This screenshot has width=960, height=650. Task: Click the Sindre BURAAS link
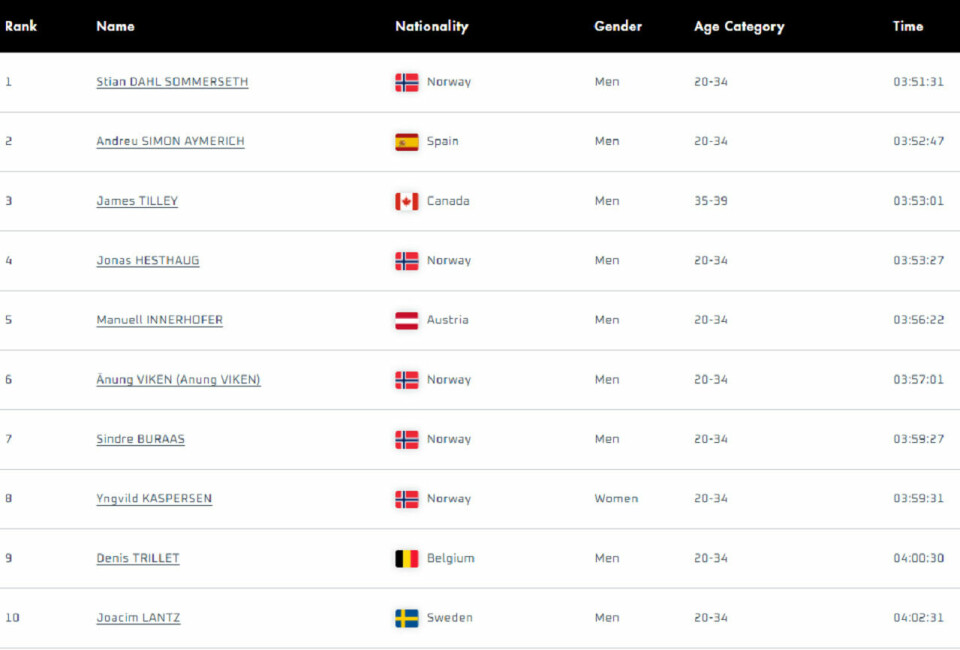pyautogui.click(x=140, y=439)
